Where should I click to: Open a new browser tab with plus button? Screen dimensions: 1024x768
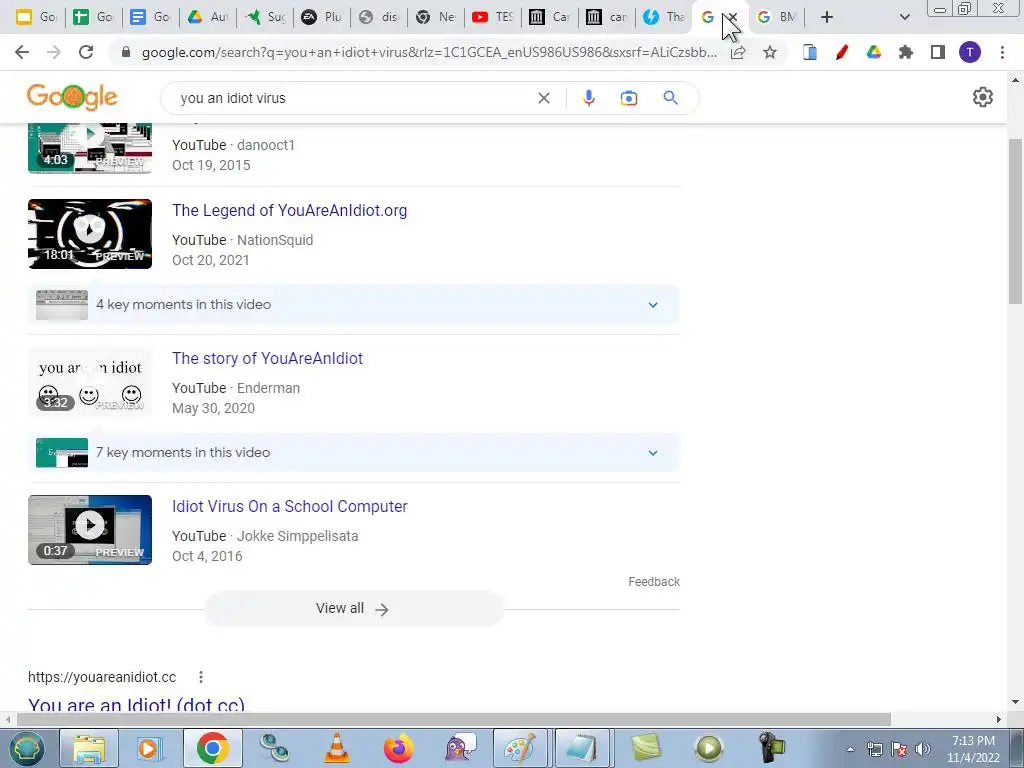(827, 17)
